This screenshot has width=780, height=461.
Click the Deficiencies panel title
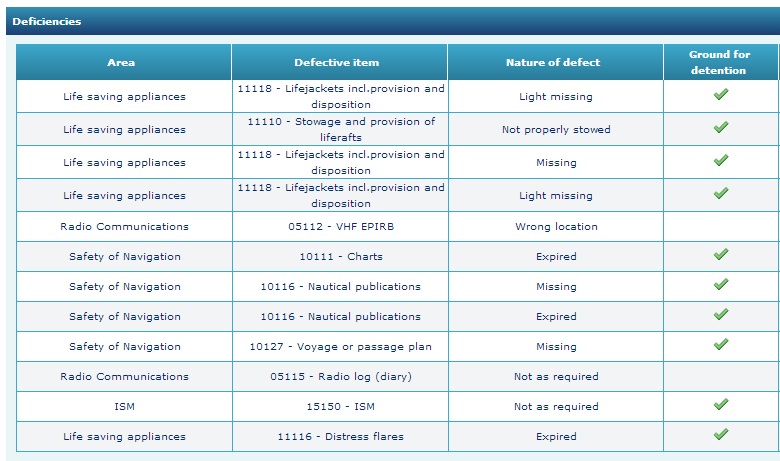coord(47,21)
